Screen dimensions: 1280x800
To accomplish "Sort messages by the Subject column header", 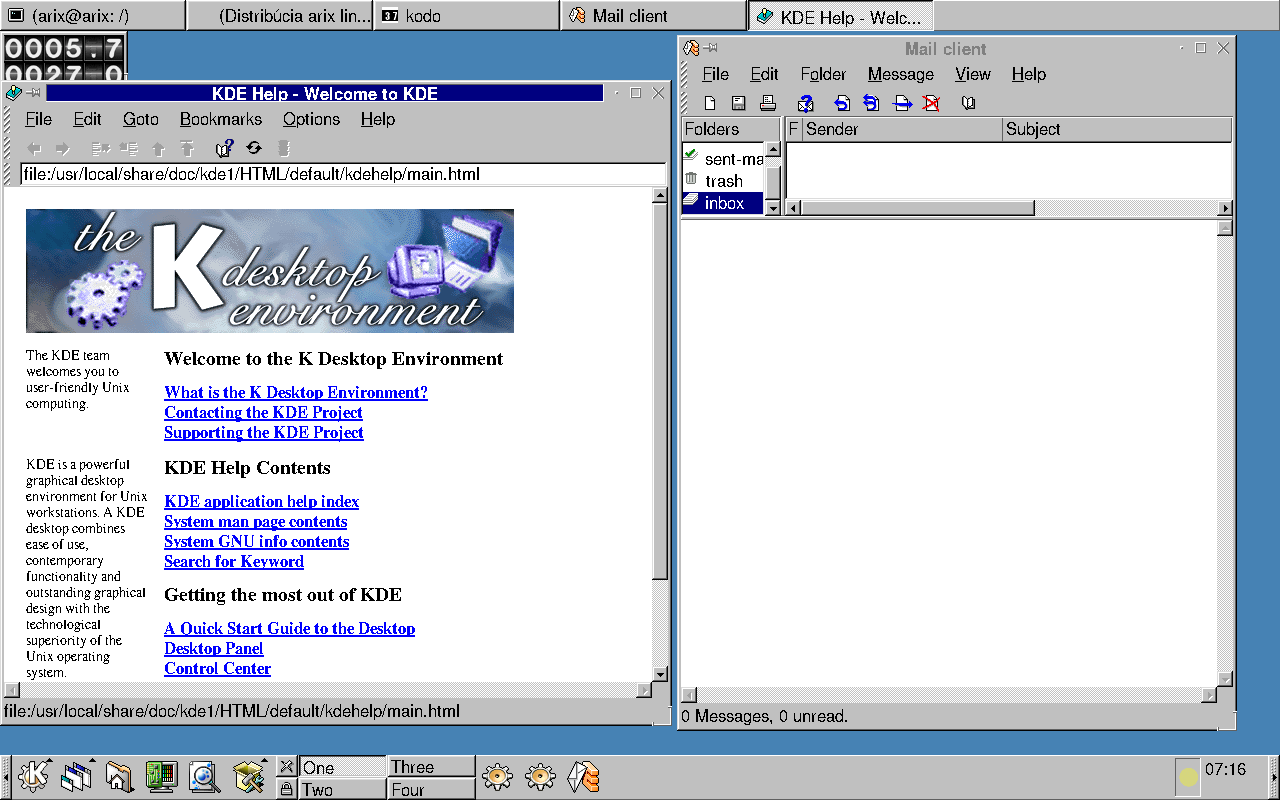I will pyautogui.click(x=1117, y=129).
